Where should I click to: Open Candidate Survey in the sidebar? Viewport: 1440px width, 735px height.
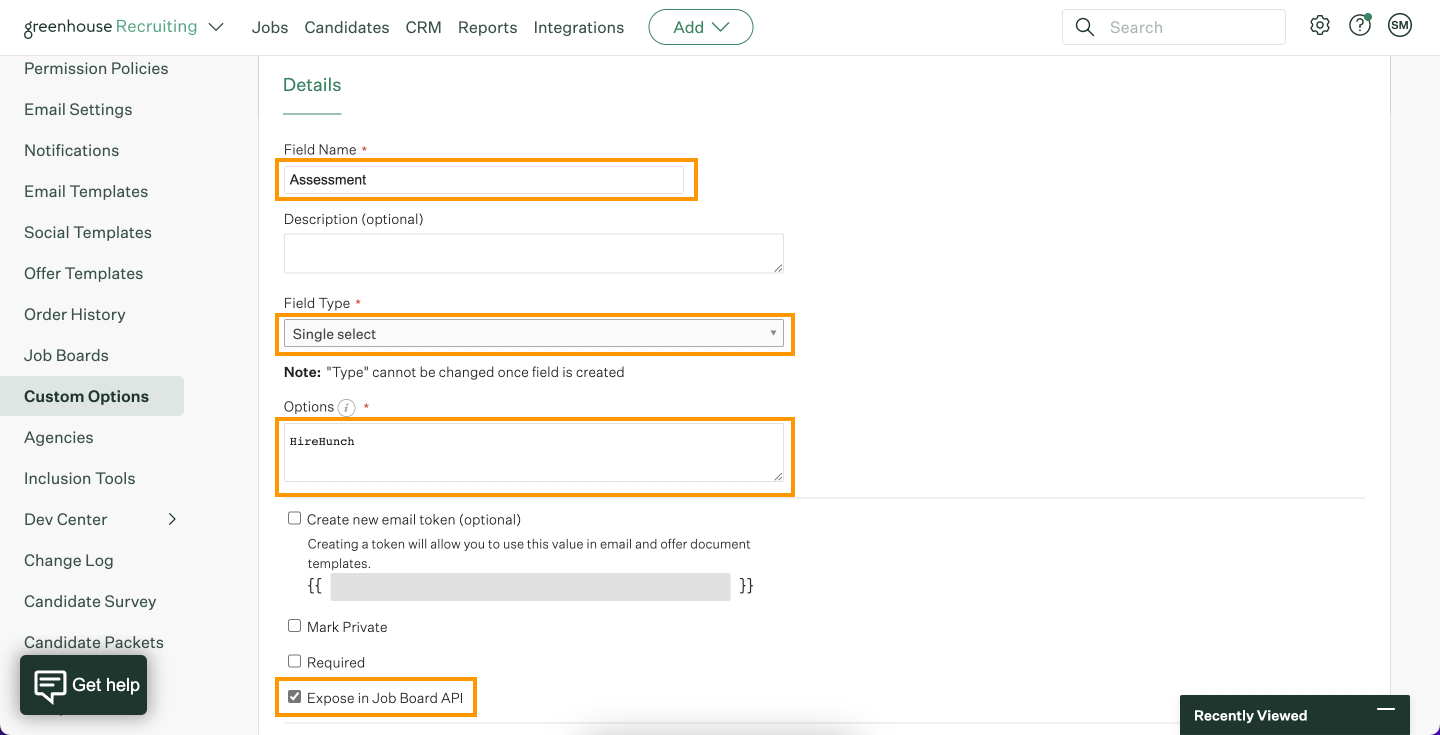click(x=90, y=601)
